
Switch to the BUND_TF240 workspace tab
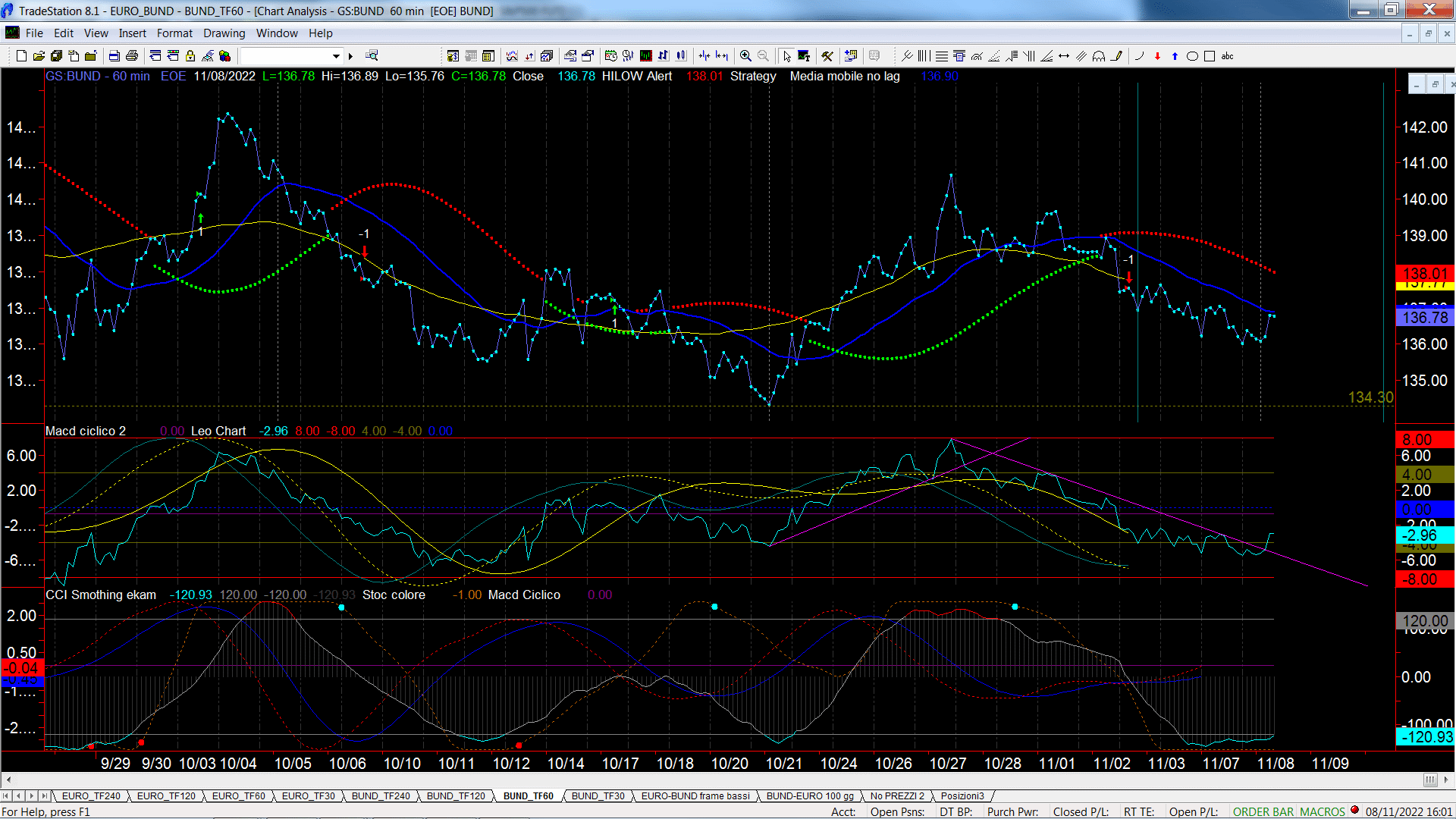(381, 795)
